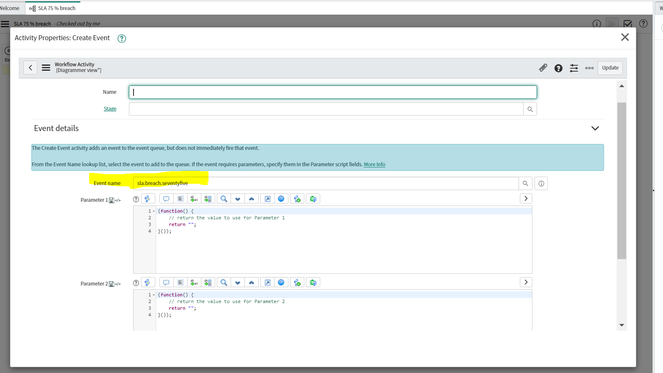The height and width of the screenshot is (373, 663).
Task: Click the Event name field sla.breach.seventyfive
Action: (x=326, y=183)
